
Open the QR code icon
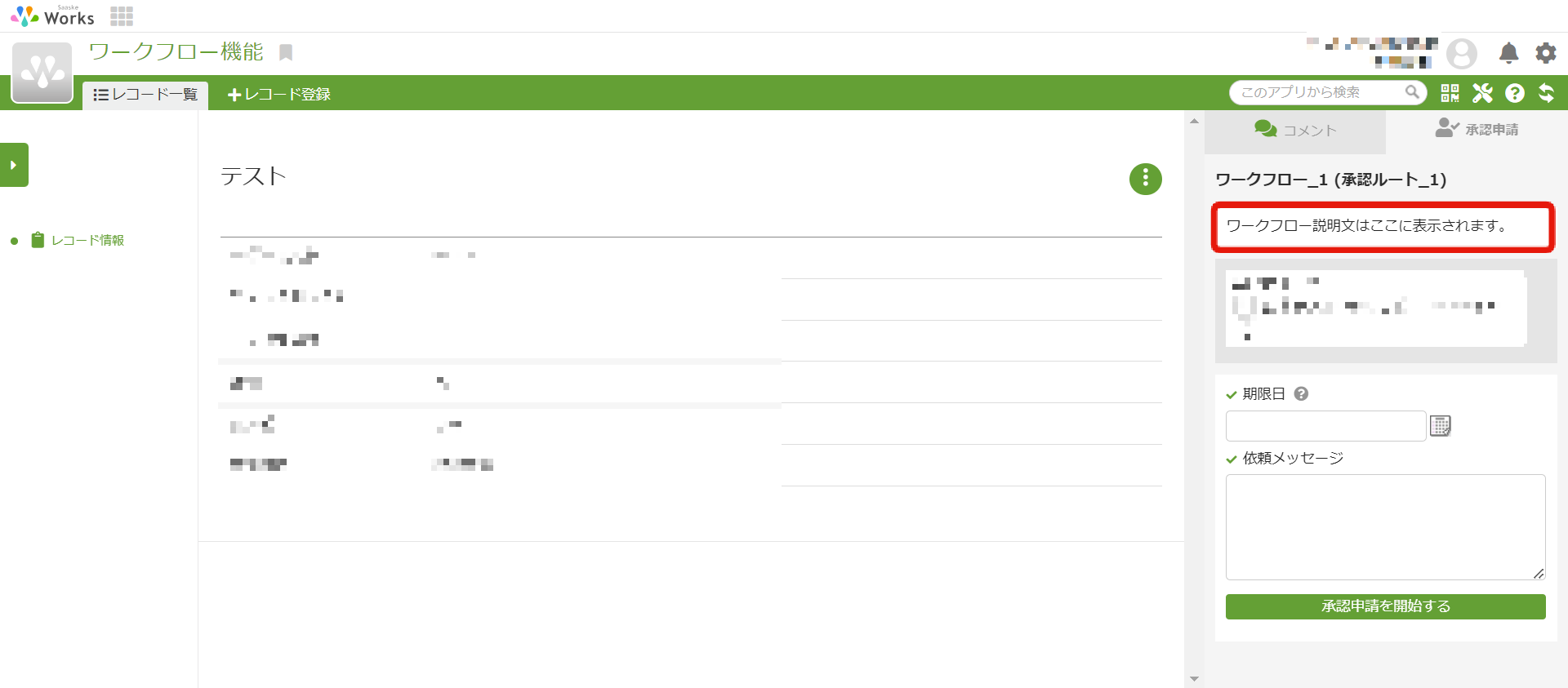point(1450,93)
